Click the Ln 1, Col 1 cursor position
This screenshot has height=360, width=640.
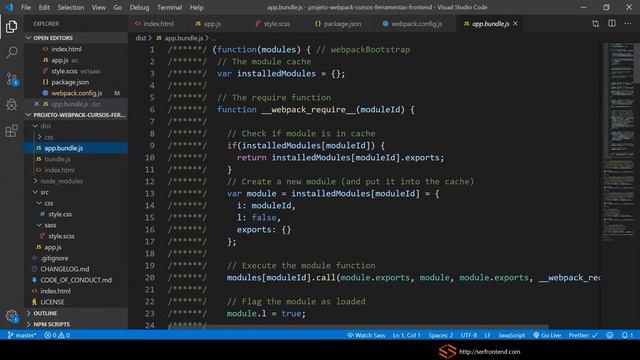(x=406, y=335)
